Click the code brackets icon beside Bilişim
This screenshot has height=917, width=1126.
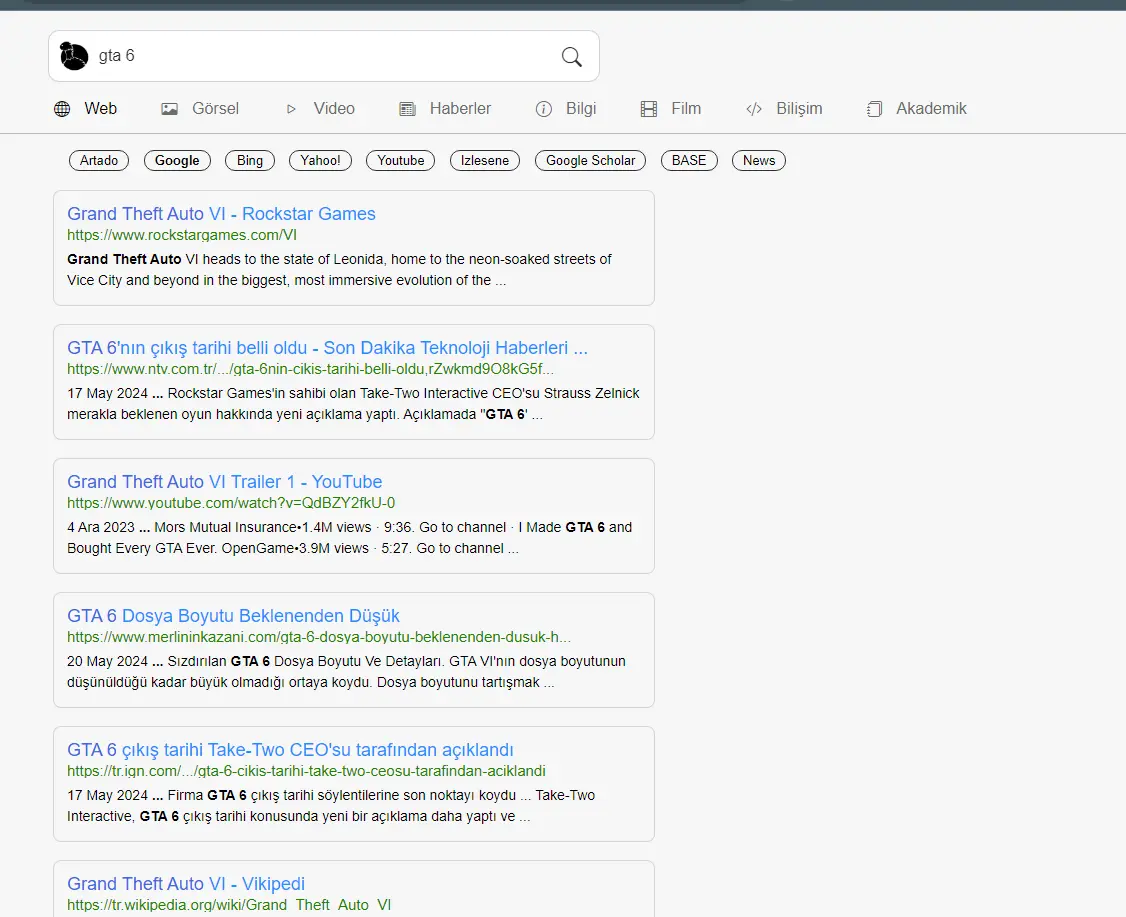[x=754, y=109]
